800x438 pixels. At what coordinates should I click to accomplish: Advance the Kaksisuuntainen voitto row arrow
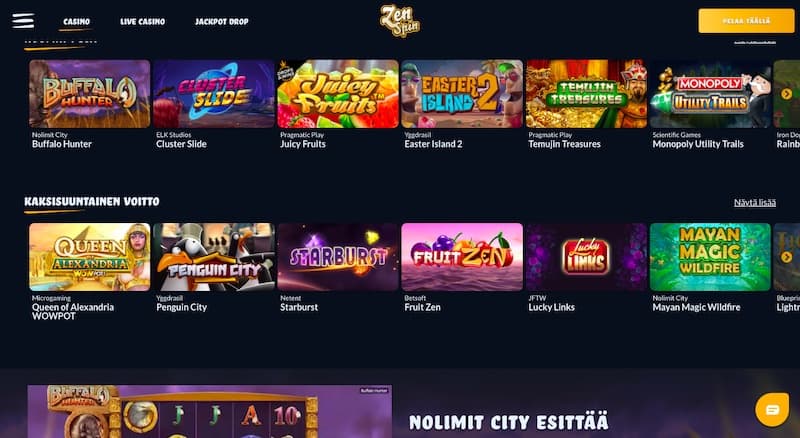tap(786, 257)
